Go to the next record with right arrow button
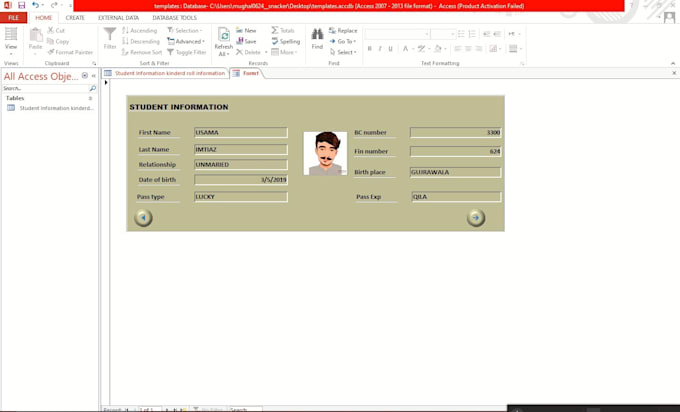The image size is (680, 412). (476, 218)
